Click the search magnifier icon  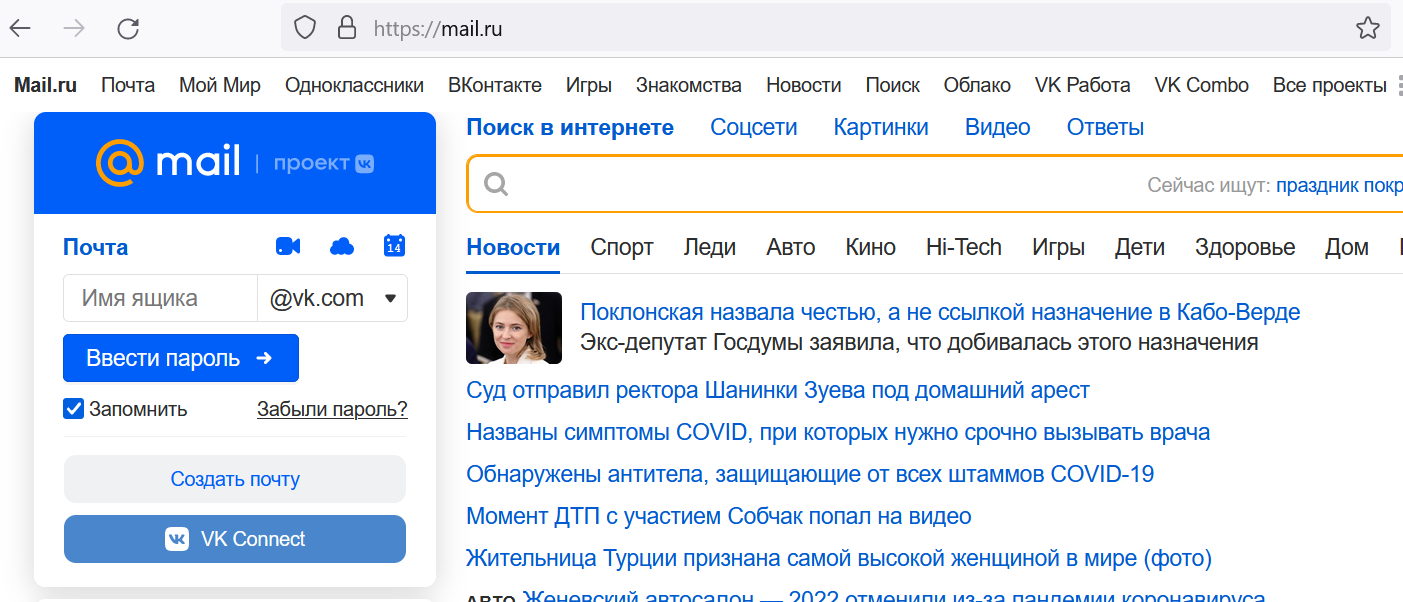(496, 184)
